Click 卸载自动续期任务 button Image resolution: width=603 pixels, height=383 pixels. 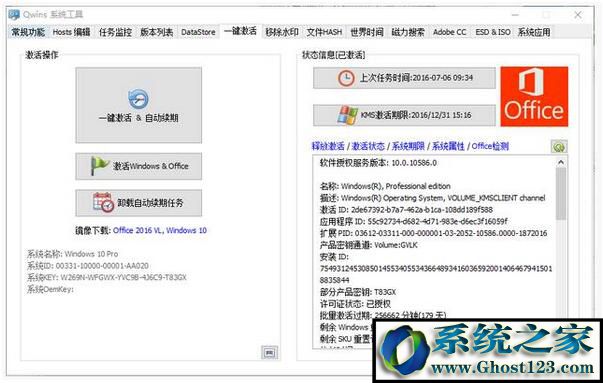(x=138, y=203)
